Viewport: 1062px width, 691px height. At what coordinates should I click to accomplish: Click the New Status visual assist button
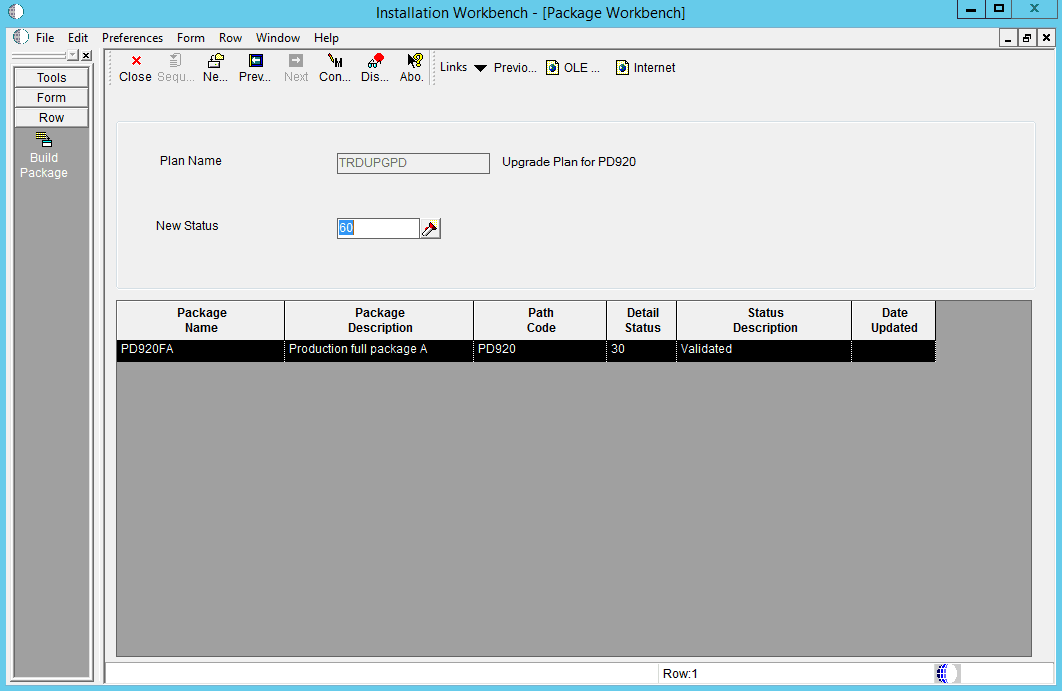click(430, 229)
